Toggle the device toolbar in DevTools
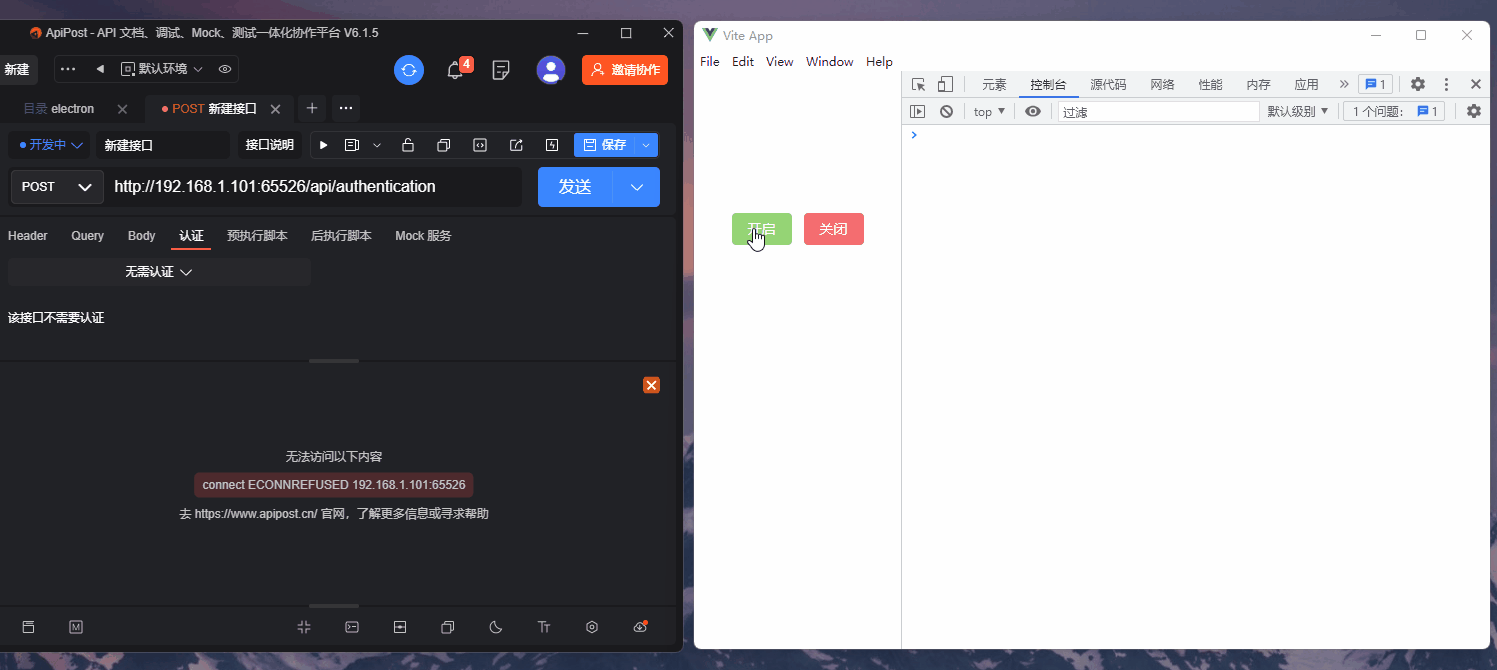Image resolution: width=1497 pixels, height=670 pixels. 945,85
